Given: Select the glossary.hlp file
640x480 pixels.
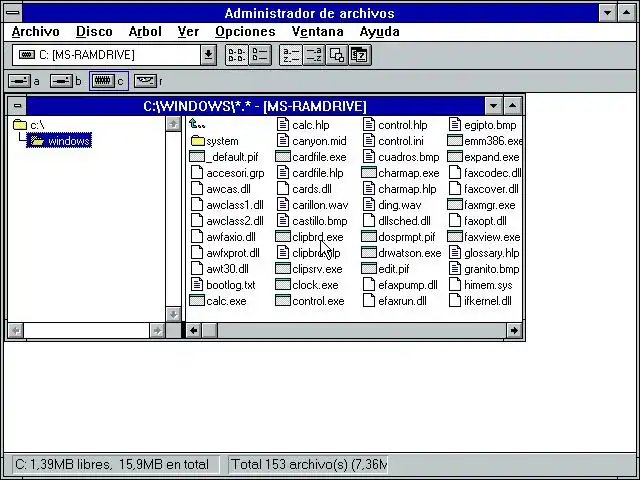Looking at the screenshot, I should click(x=484, y=253).
